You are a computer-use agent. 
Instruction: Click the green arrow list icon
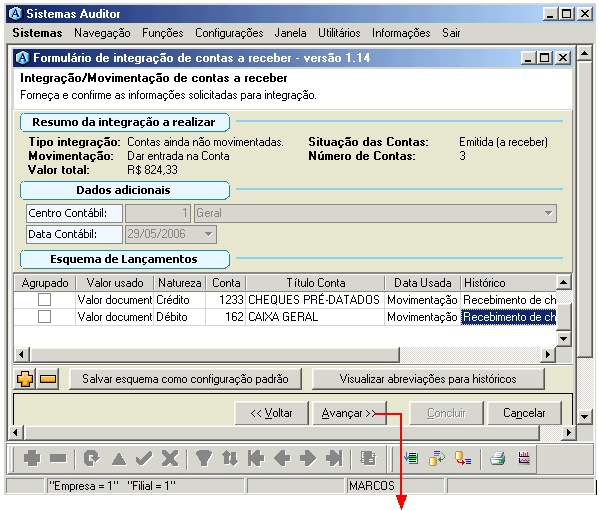pyautogui.click(x=411, y=458)
